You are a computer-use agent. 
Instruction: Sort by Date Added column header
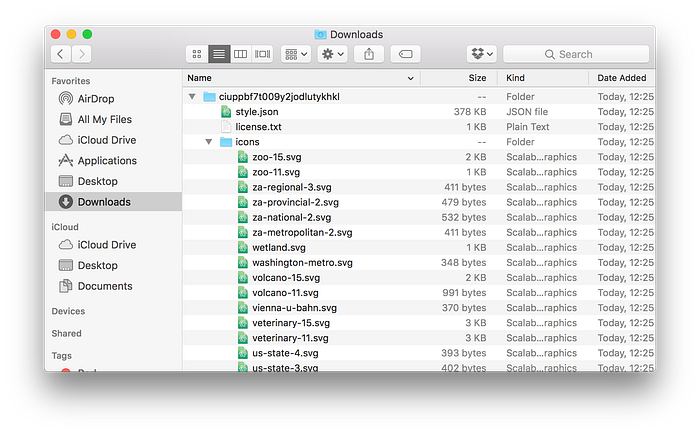tap(621, 78)
